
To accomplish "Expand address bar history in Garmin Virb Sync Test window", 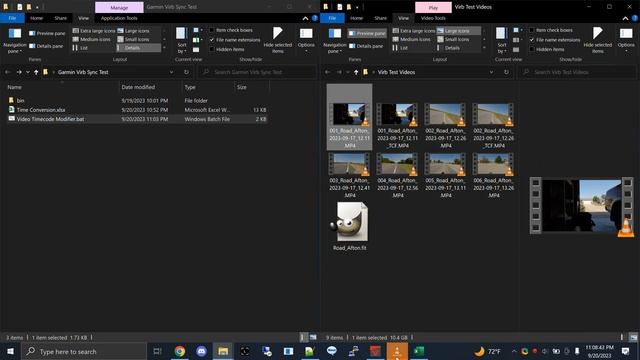I will [x=171, y=72].
